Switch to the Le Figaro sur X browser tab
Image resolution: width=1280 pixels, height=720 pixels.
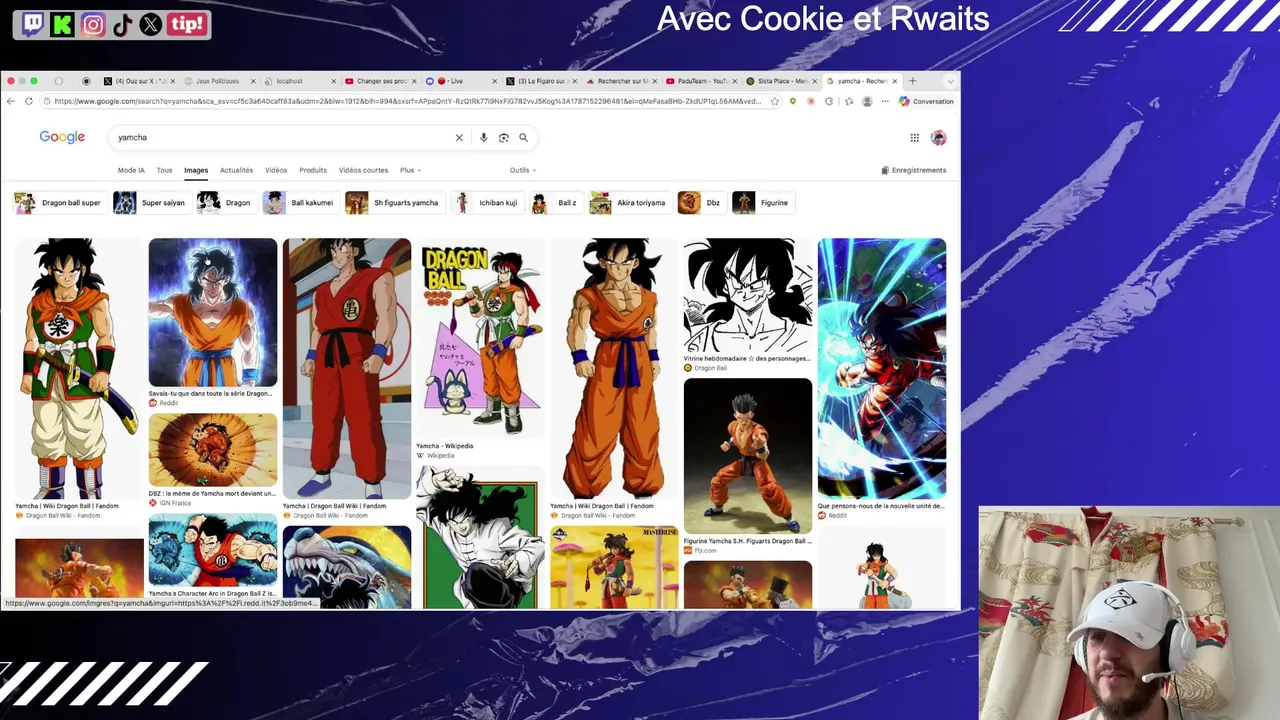[541, 81]
